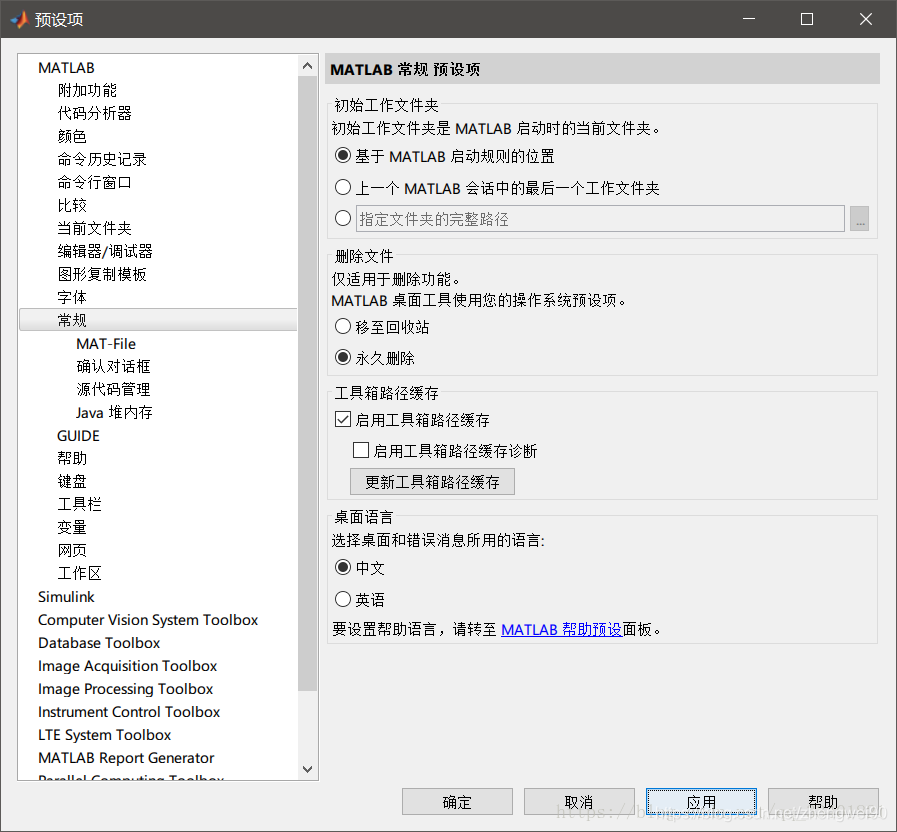This screenshot has width=897, height=832.
Task: Click the full folder path input field
Action: 600,219
